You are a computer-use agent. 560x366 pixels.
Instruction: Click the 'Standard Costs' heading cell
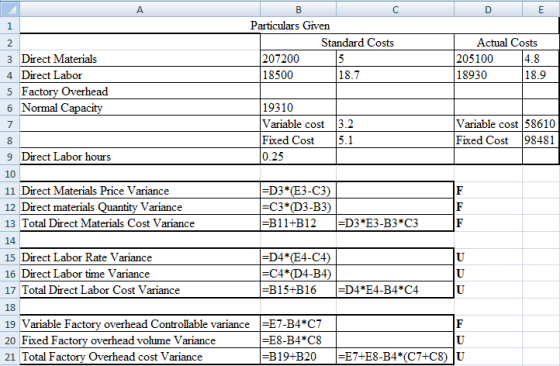pos(358,42)
